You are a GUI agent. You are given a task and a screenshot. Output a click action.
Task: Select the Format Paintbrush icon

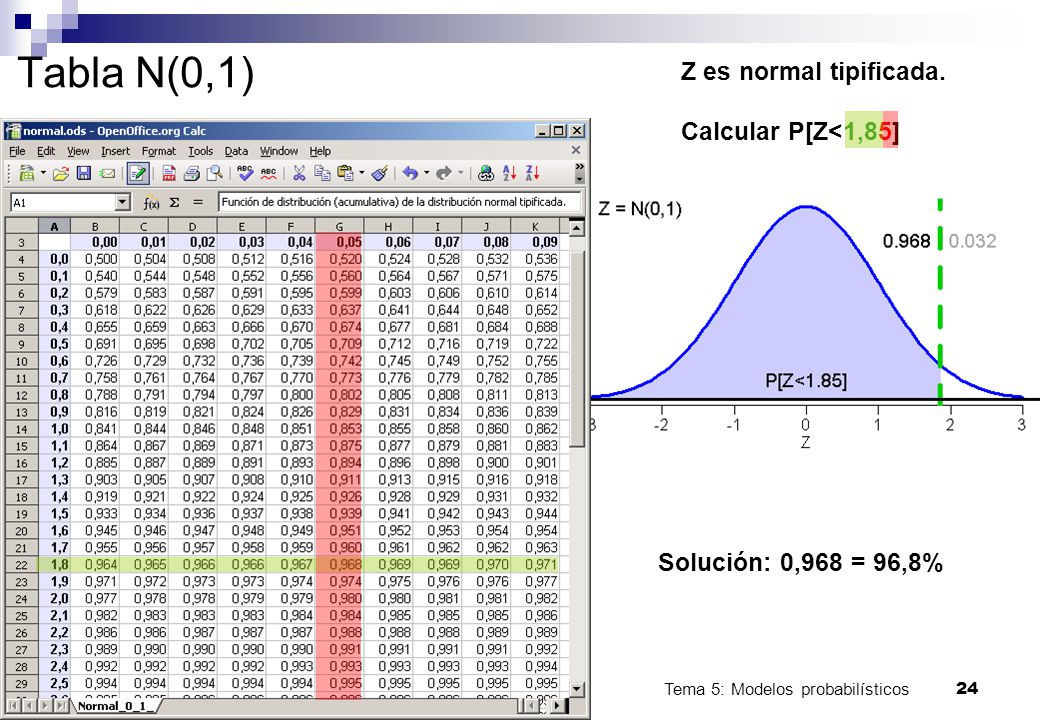point(379,174)
